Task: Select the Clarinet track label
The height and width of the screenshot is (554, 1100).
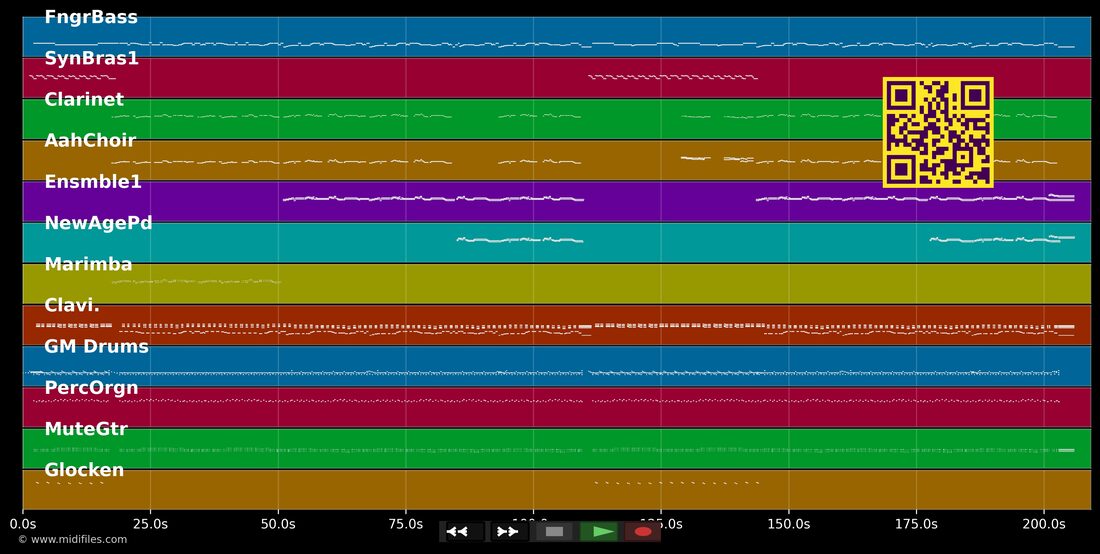Action: coord(84,100)
